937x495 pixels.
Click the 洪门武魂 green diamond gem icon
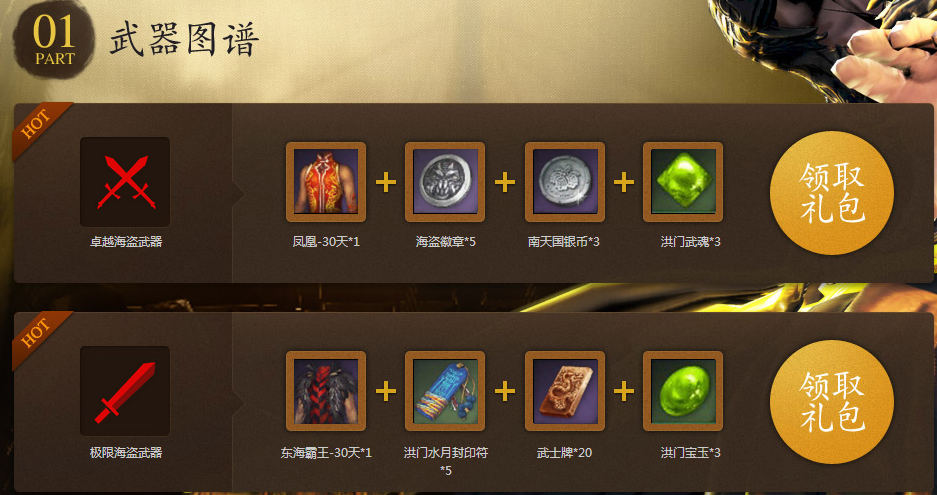(x=683, y=182)
